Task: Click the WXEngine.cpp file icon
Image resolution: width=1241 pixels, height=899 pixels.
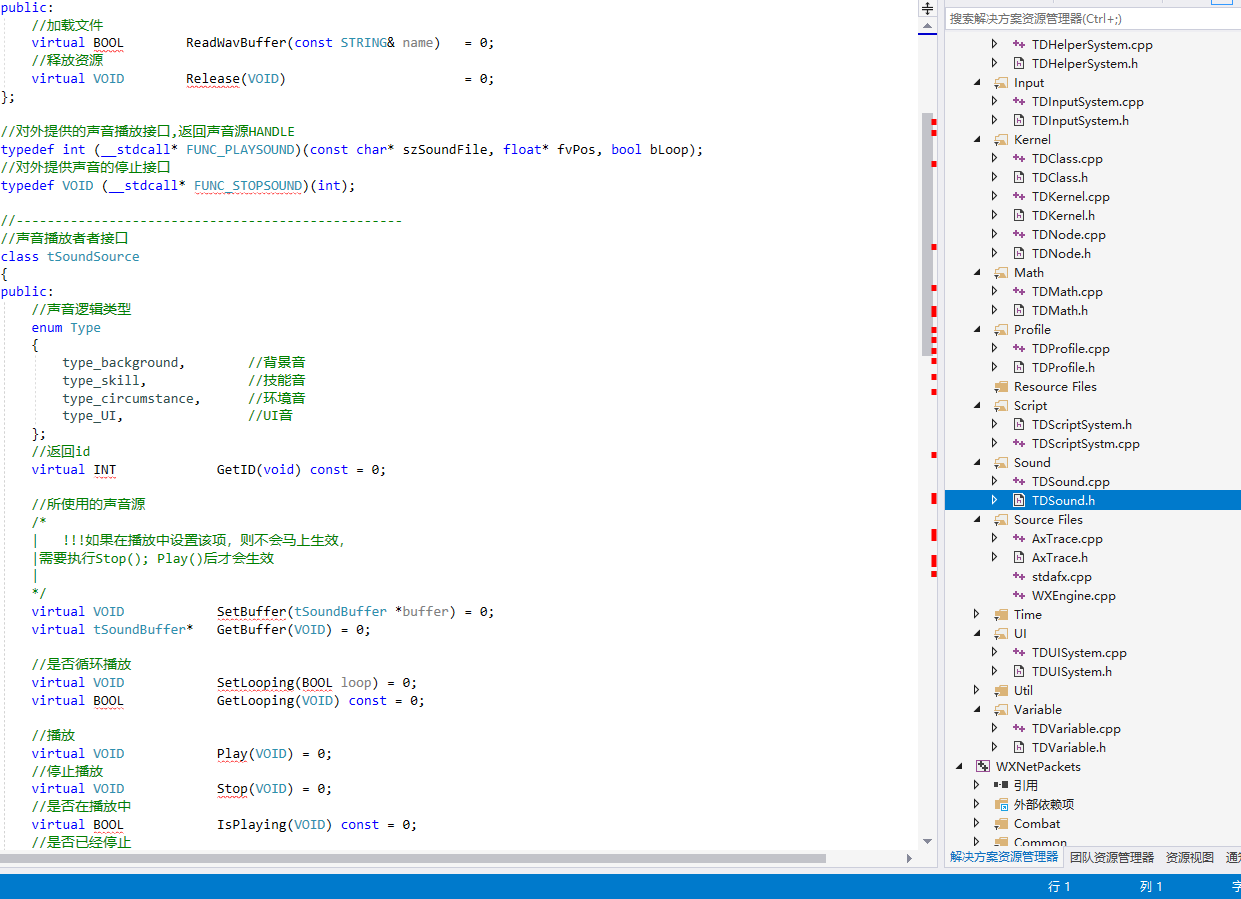Action: [1019, 596]
